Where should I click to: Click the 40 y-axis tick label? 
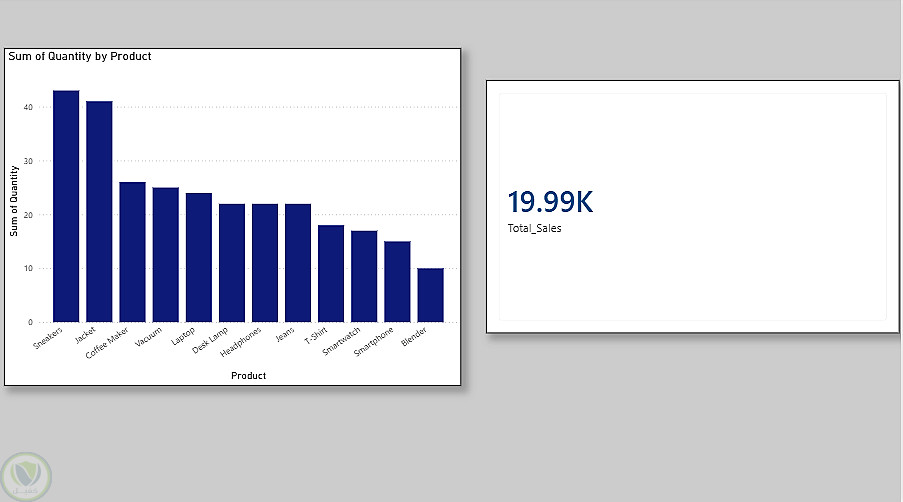coord(28,107)
